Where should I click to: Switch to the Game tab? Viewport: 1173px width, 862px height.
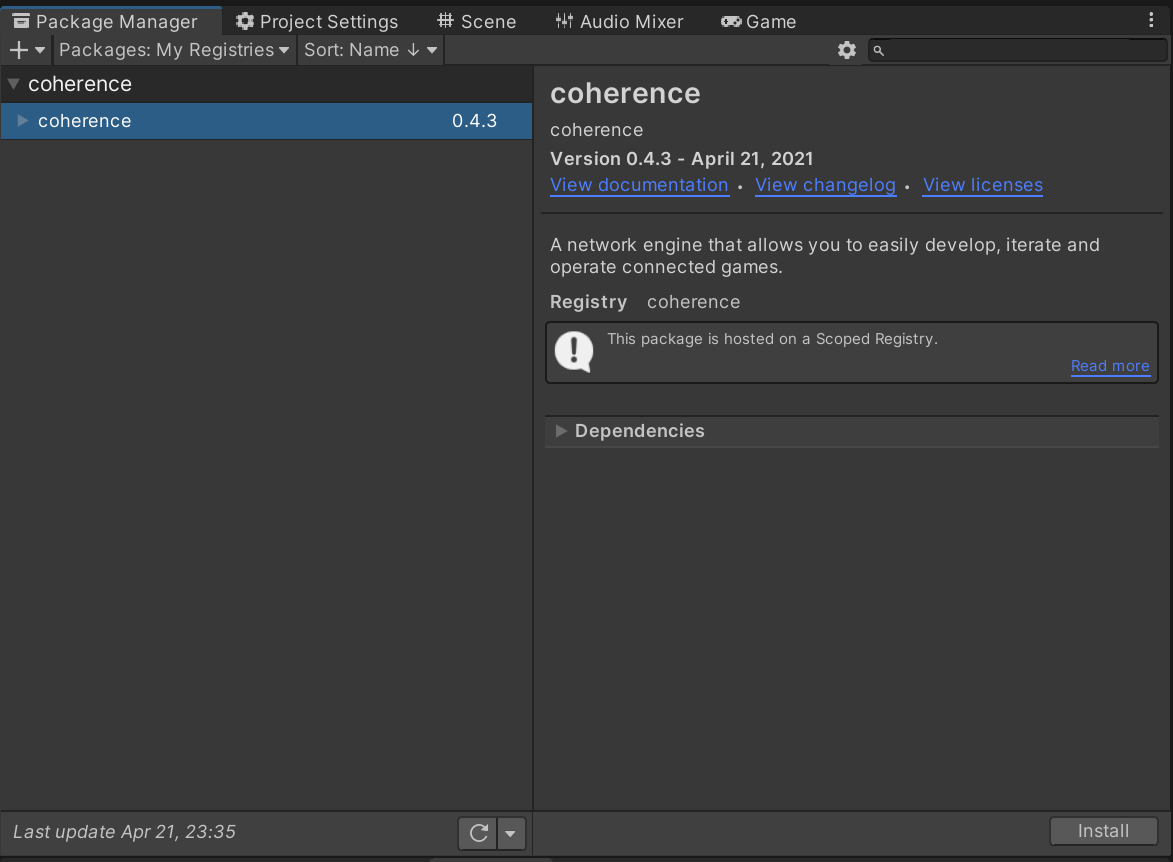(758, 22)
